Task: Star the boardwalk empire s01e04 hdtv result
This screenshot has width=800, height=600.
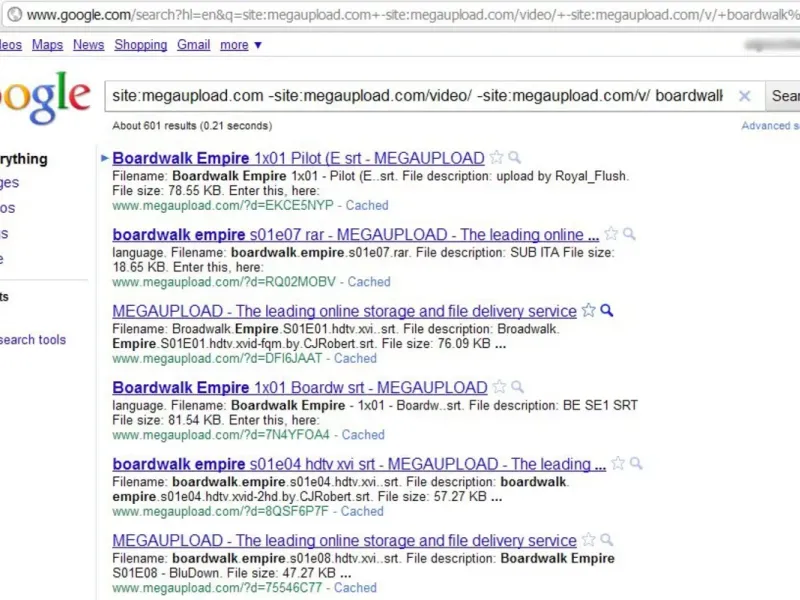Action: [618, 463]
